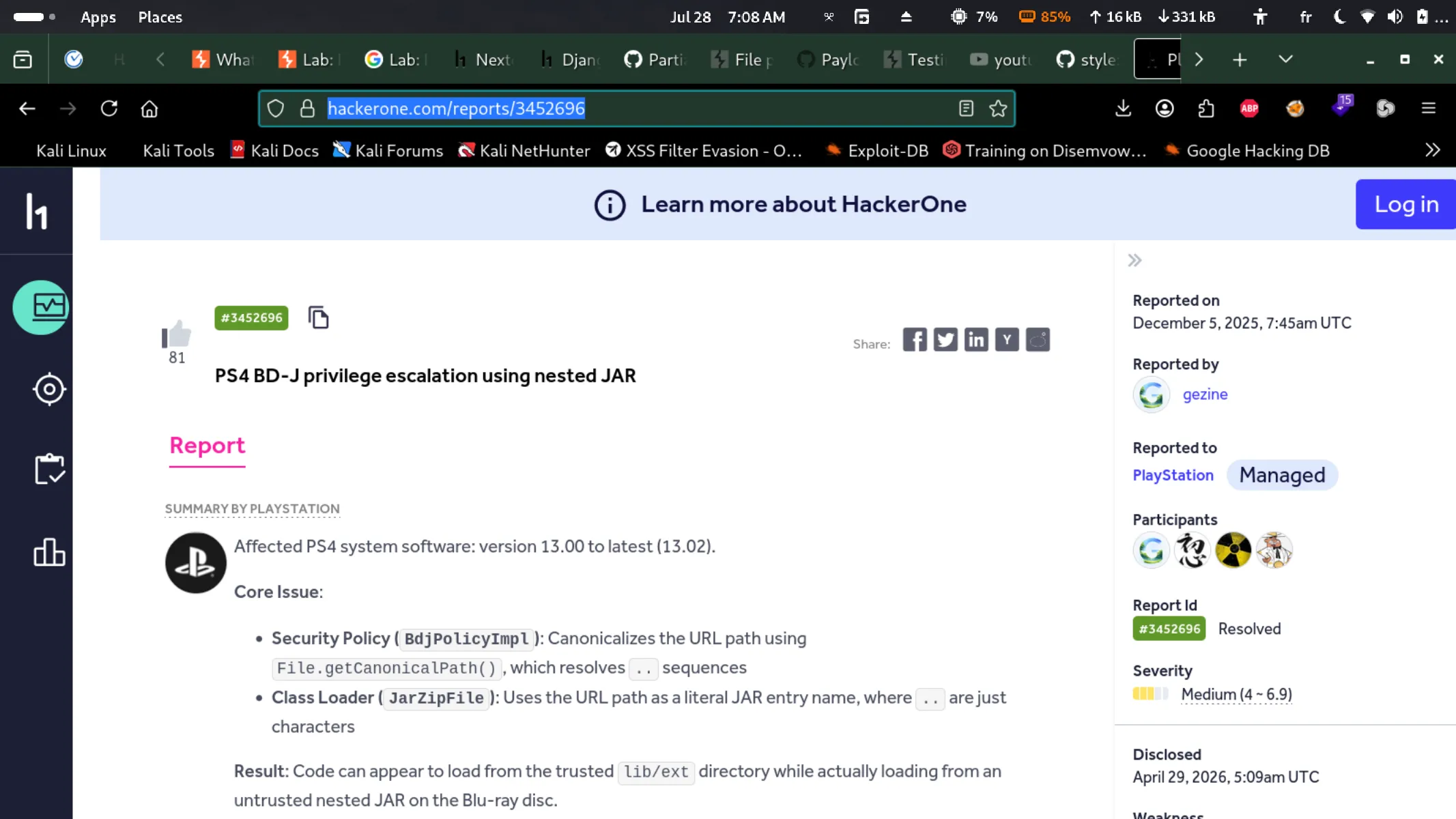The height and width of the screenshot is (819, 1456).
Task: Open the HackerOne logo home link
Action: (x=37, y=211)
